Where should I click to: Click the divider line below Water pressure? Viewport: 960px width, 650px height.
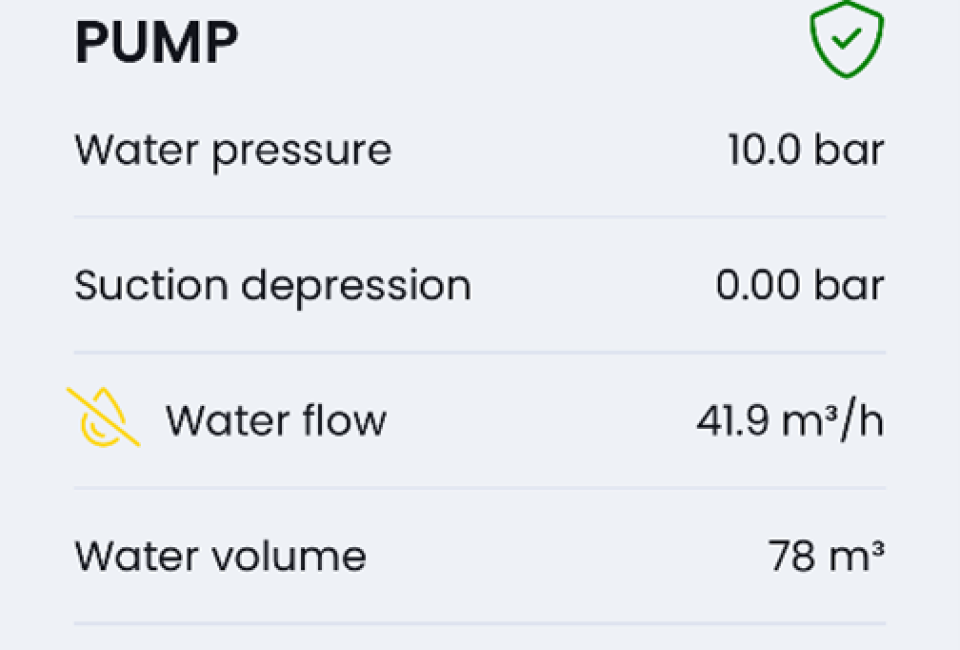click(480, 216)
